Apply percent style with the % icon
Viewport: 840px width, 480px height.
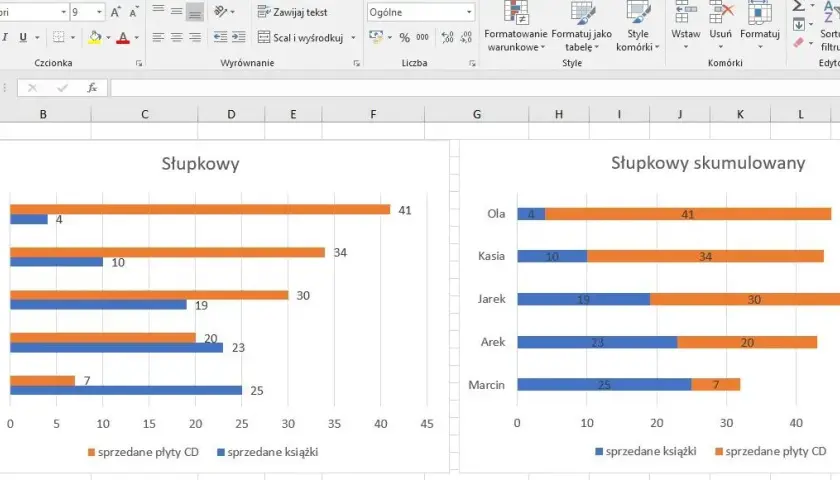coord(404,37)
